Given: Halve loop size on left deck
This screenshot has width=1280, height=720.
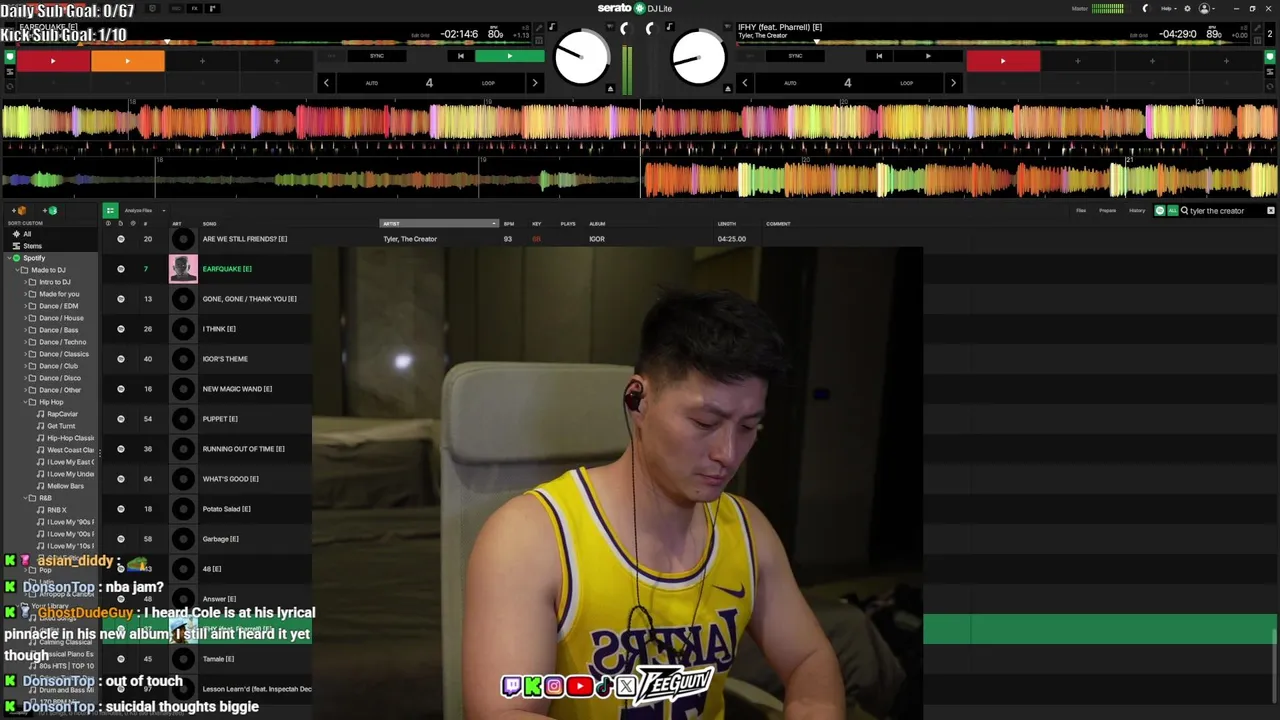Looking at the screenshot, I should click(x=326, y=83).
